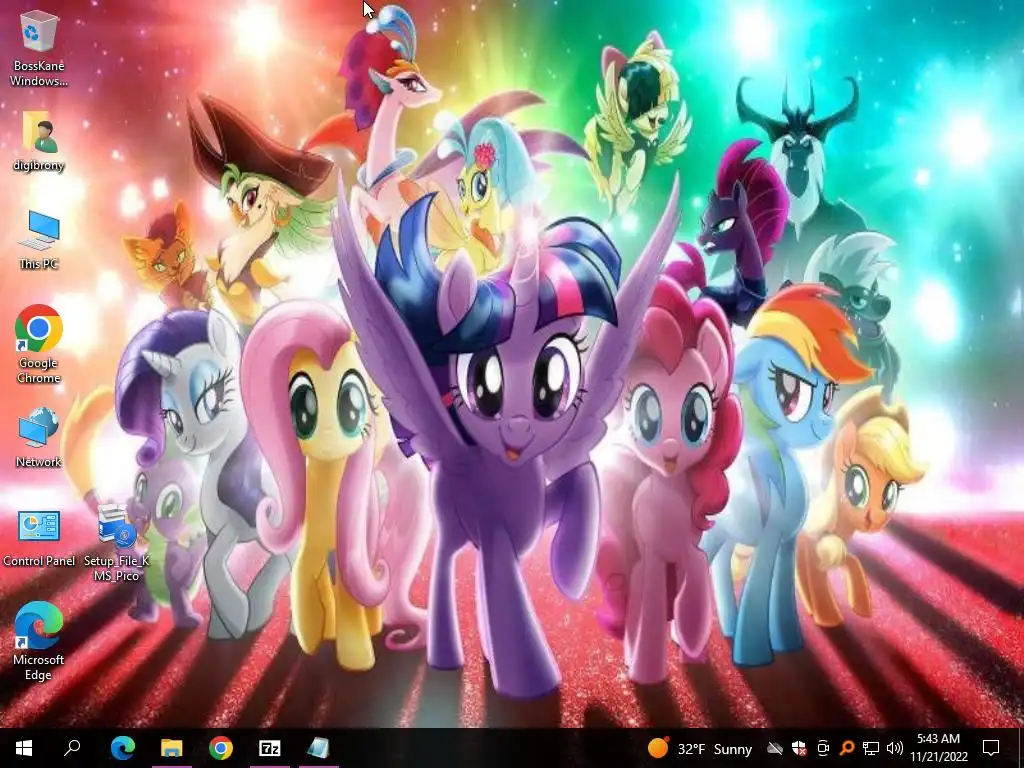Open the network status tray icon
Image resolution: width=1024 pixels, height=768 pixels.
(871, 748)
